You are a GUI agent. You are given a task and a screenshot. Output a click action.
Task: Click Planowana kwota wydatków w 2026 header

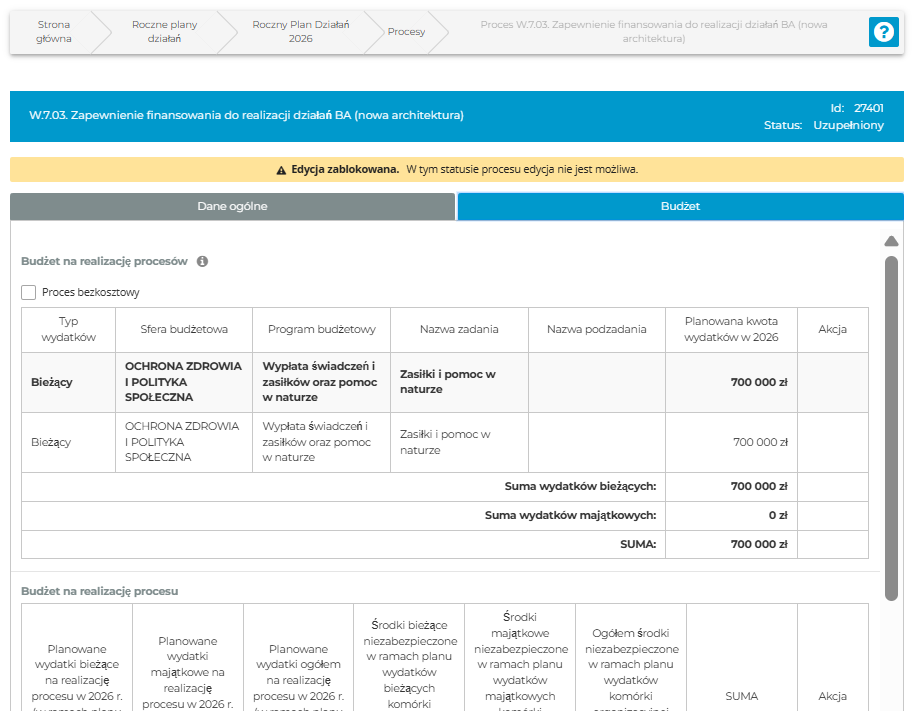point(730,329)
